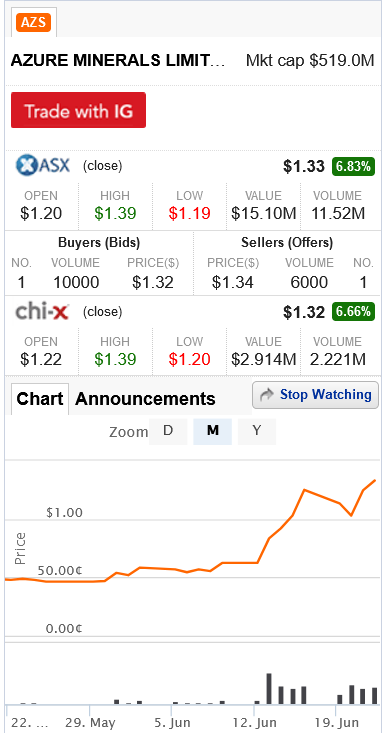
Task: Click the ASX last price $1.33
Action: coord(304,166)
